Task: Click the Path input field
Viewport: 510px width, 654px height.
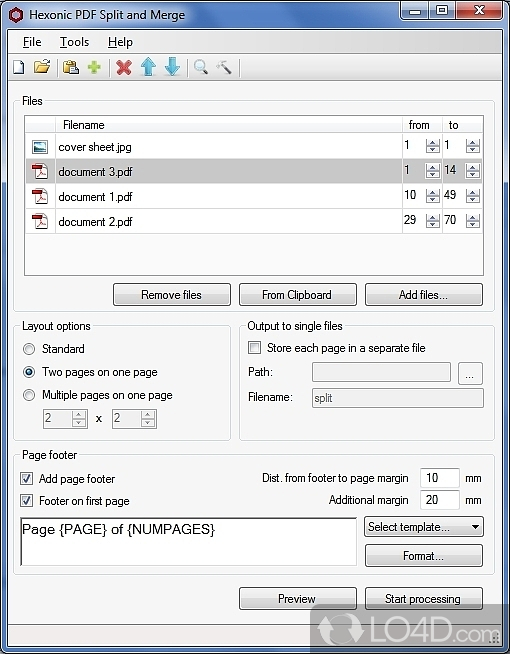Action: tap(381, 372)
